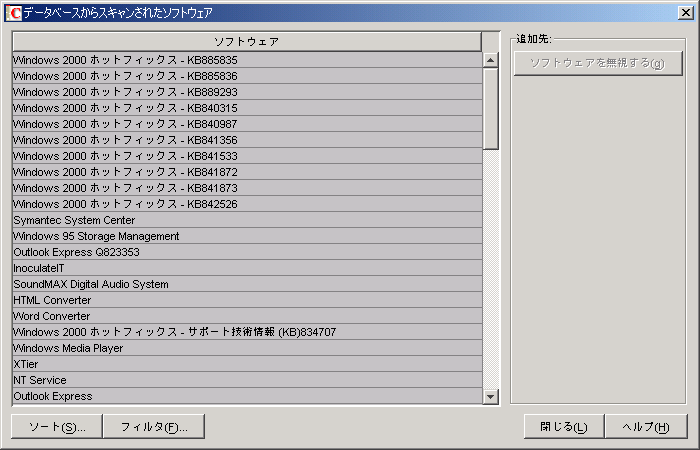
Task: Select the Outlook Express Q823353 row
Action: point(247,252)
